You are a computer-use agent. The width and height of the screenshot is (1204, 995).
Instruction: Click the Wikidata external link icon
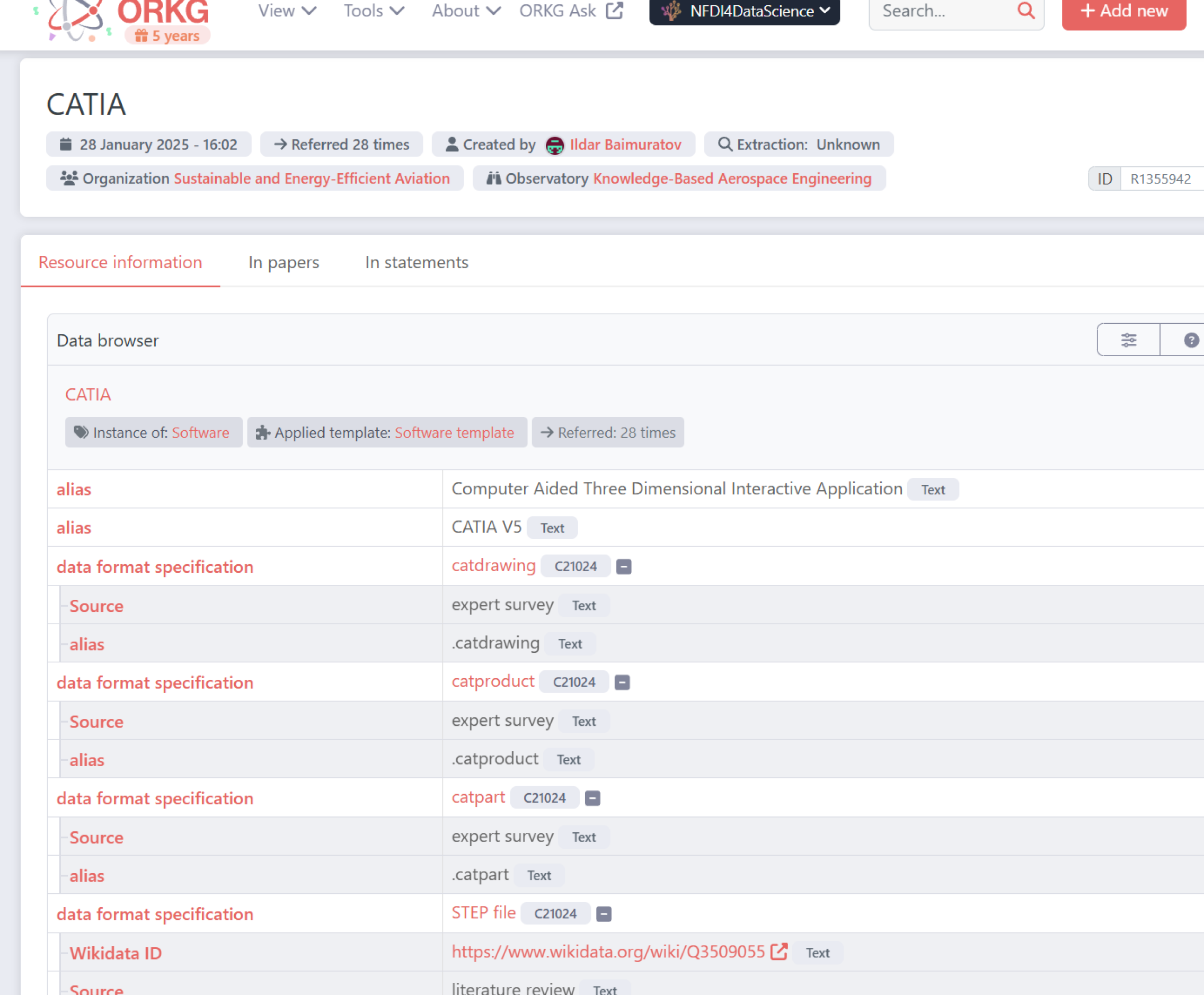(x=778, y=952)
